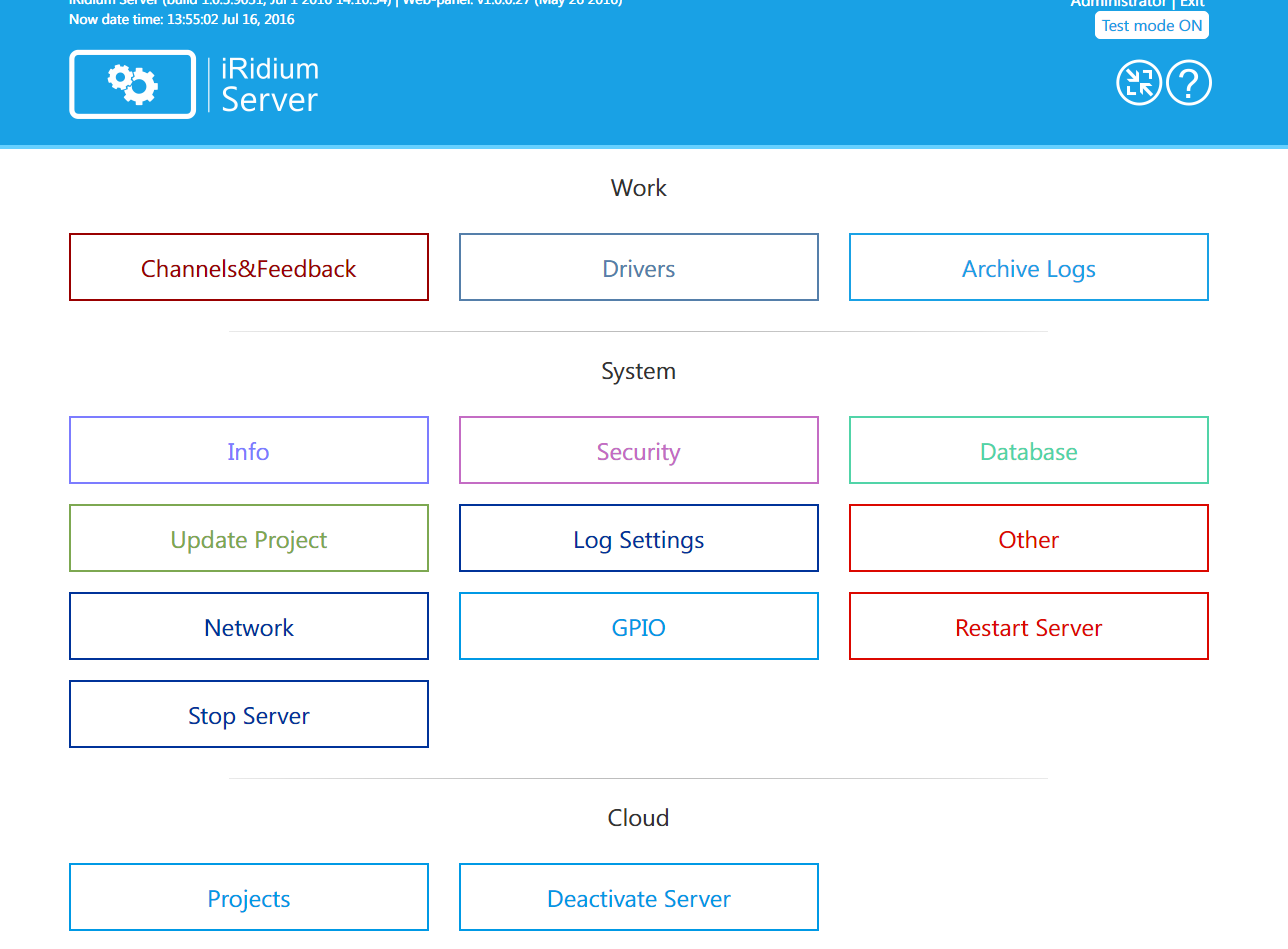Click Deactivate Server button

click(x=639, y=897)
